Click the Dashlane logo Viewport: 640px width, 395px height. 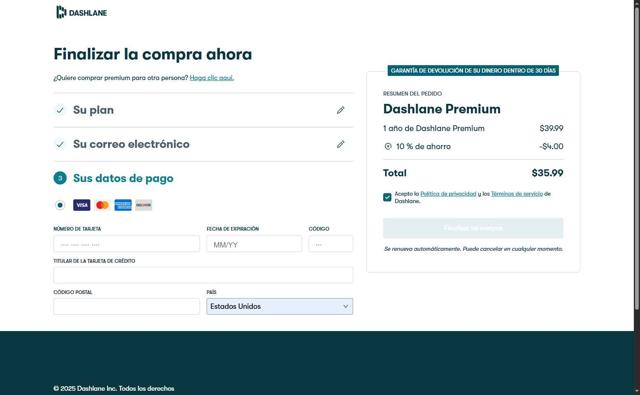click(x=82, y=12)
